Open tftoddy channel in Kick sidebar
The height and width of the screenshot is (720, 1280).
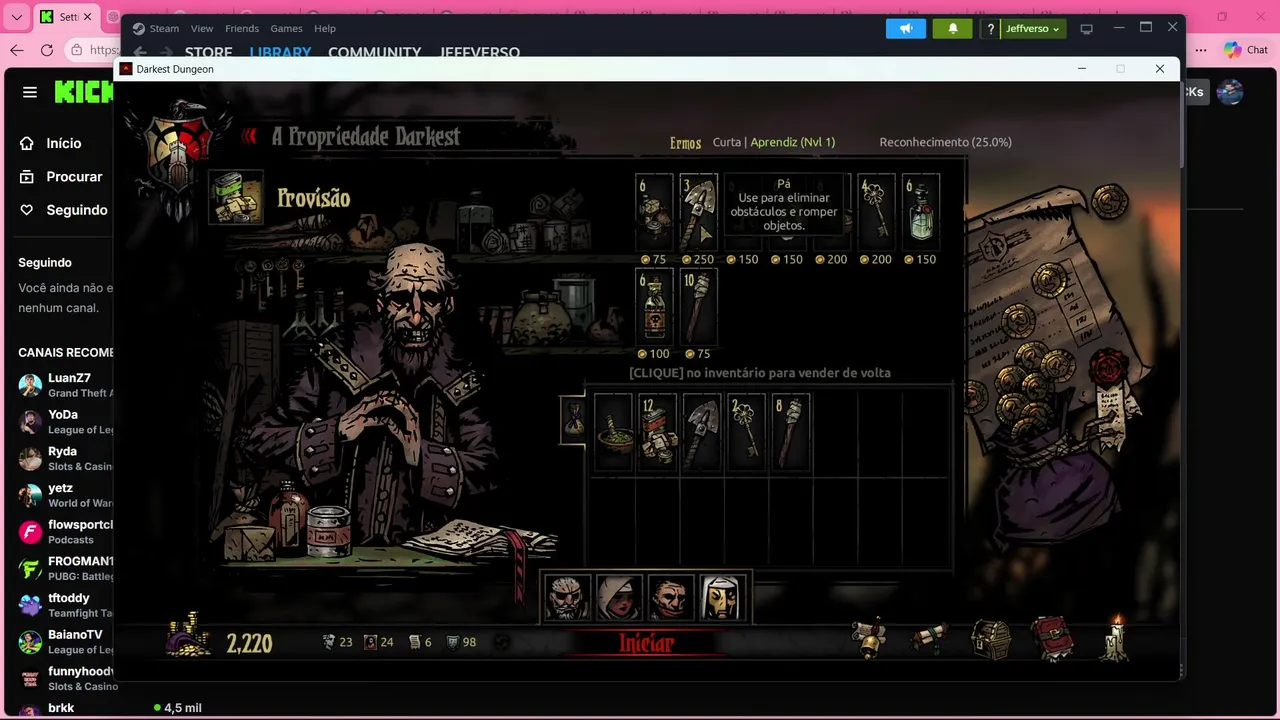point(65,605)
